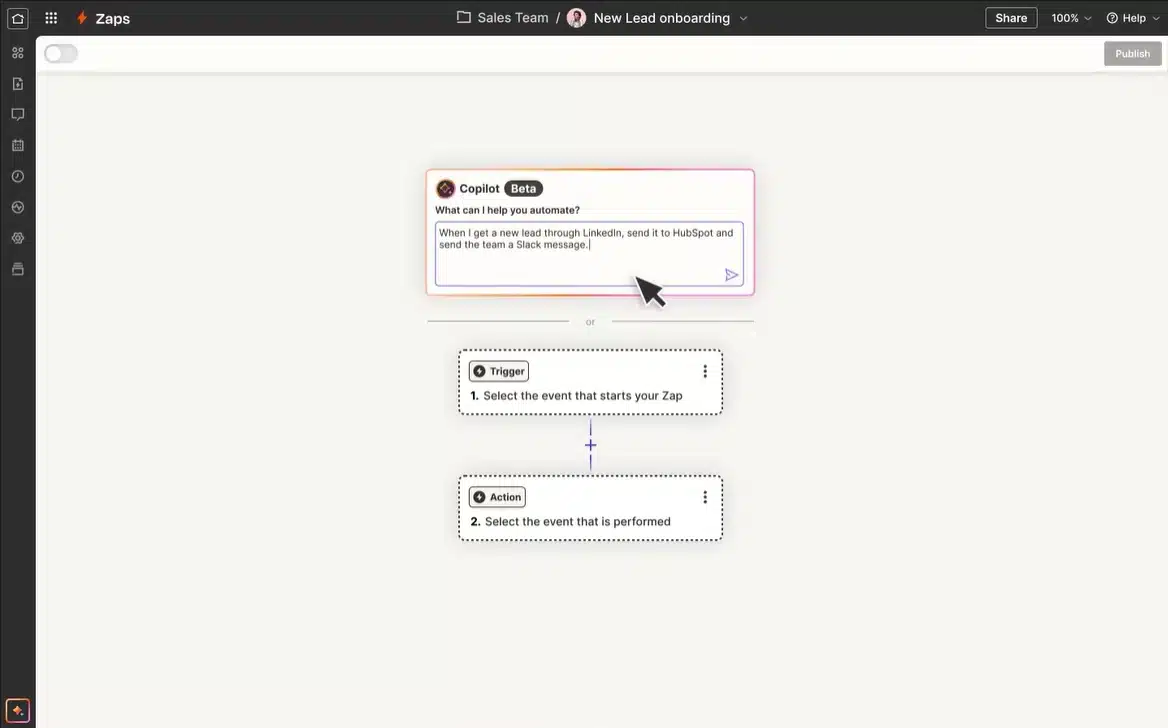Open the Share dialog button
This screenshot has height=728, width=1168.
tap(1010, 17)
